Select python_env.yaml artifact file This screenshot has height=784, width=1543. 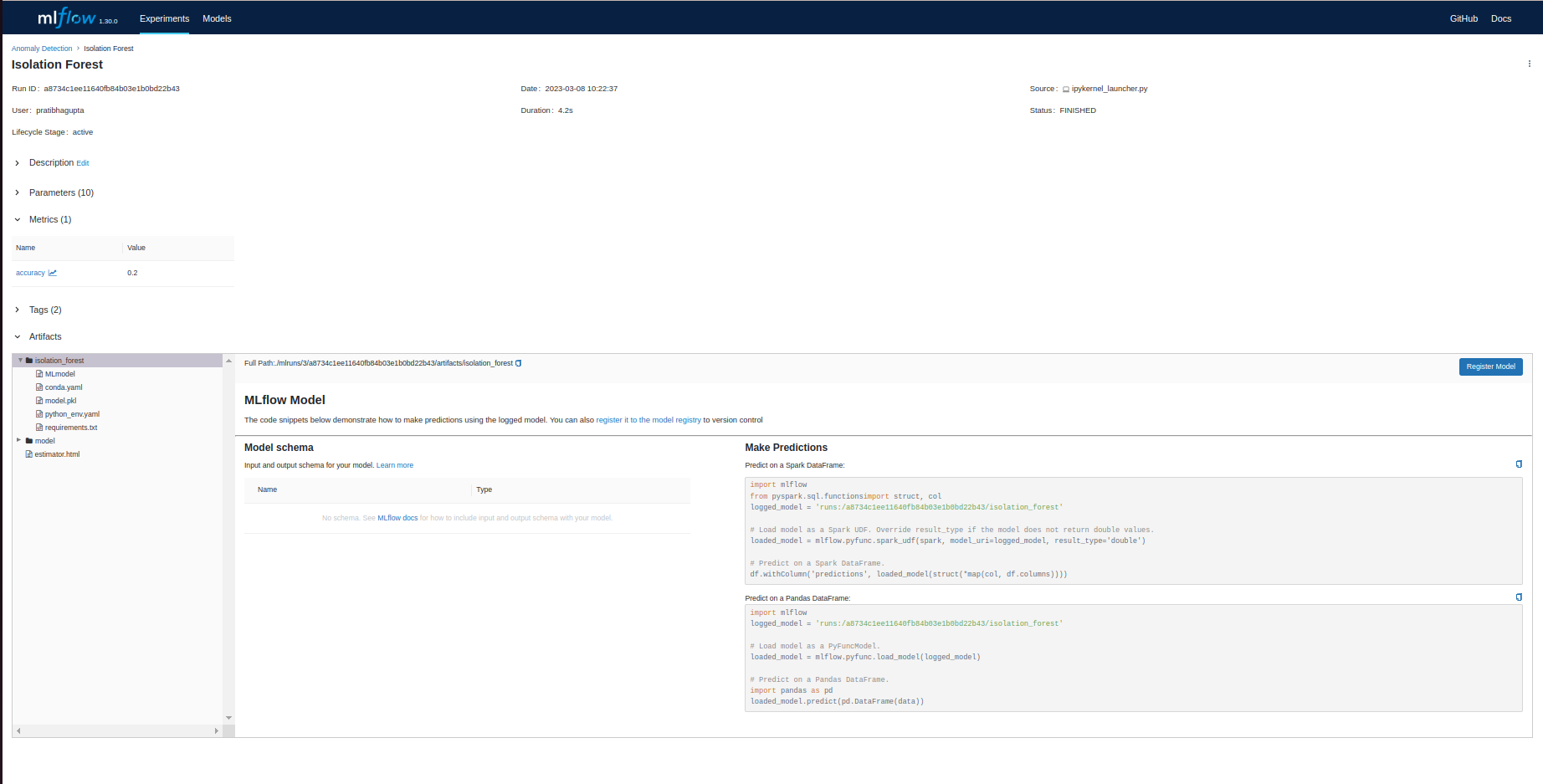coord(72,414)
